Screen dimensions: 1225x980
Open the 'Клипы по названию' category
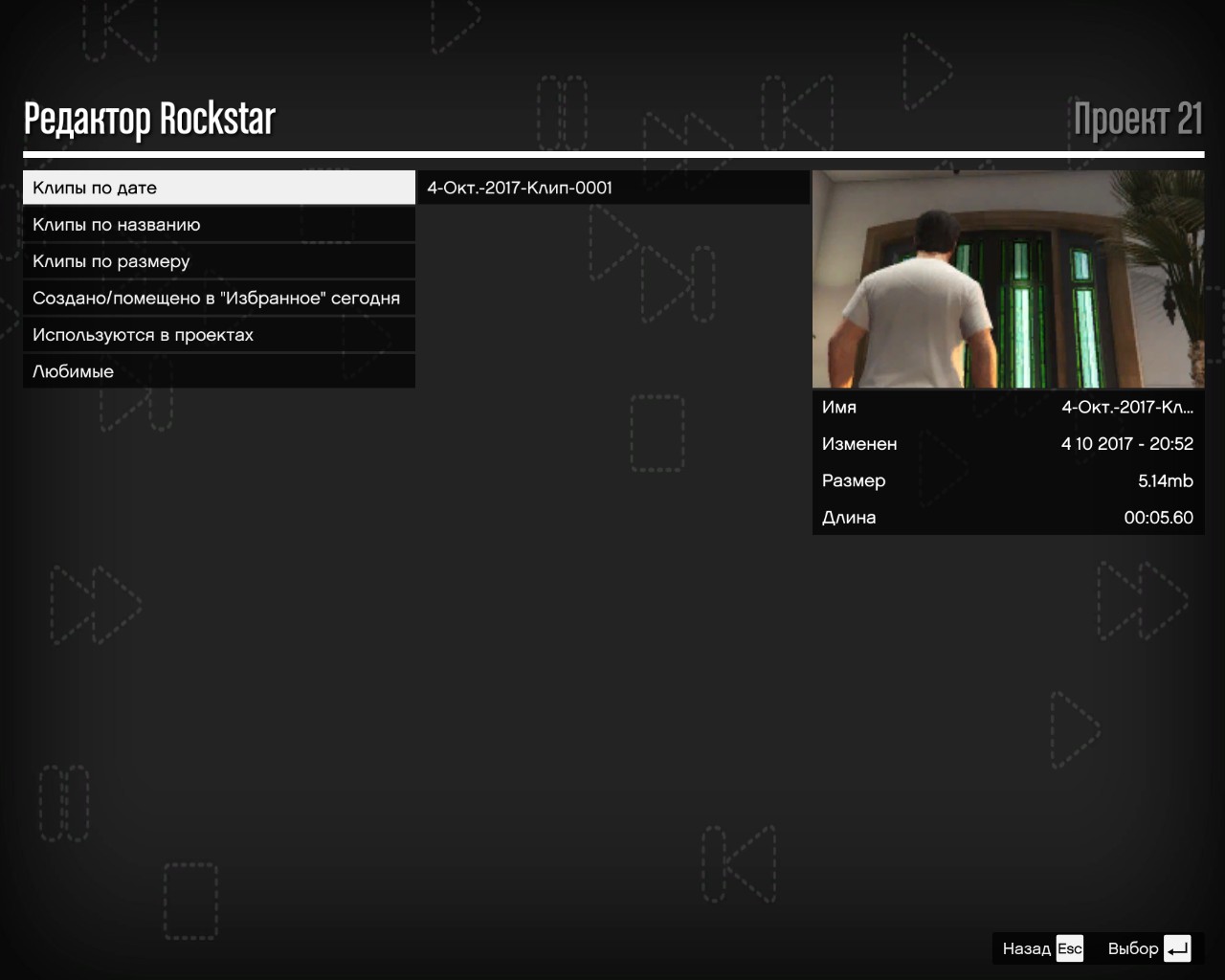click(x=219, y=224)
